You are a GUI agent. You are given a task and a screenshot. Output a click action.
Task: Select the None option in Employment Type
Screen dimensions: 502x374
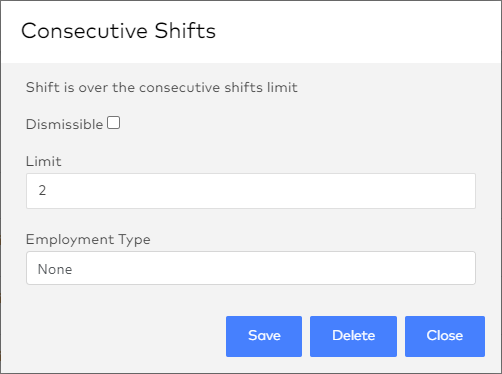pyautogui.click(x=55, y=269)
